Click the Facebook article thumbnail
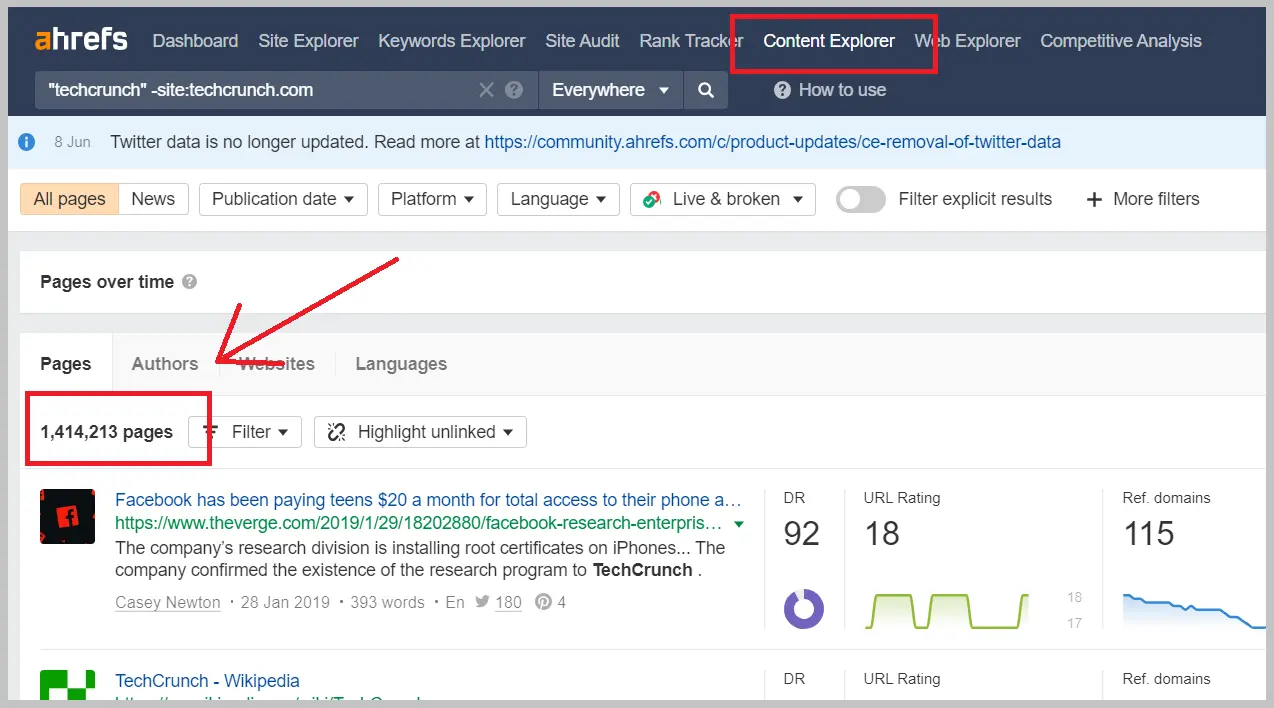Image resolution: width=1274 pixels, height=708 pixels. pos(67,516)
